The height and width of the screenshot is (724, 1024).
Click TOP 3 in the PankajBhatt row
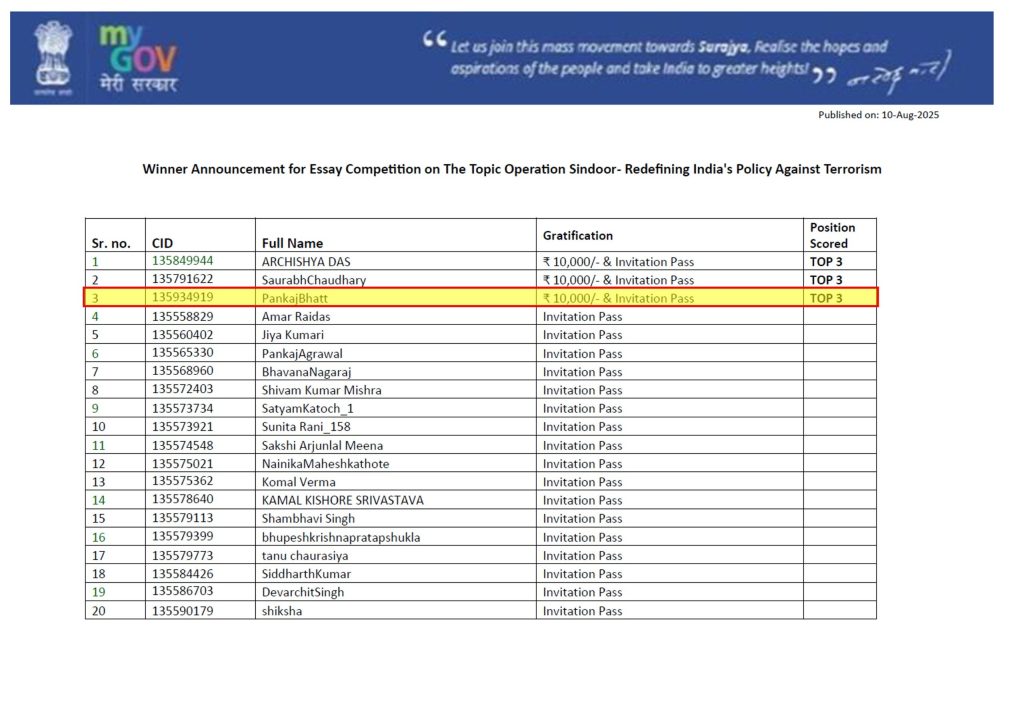click(826, 298)
